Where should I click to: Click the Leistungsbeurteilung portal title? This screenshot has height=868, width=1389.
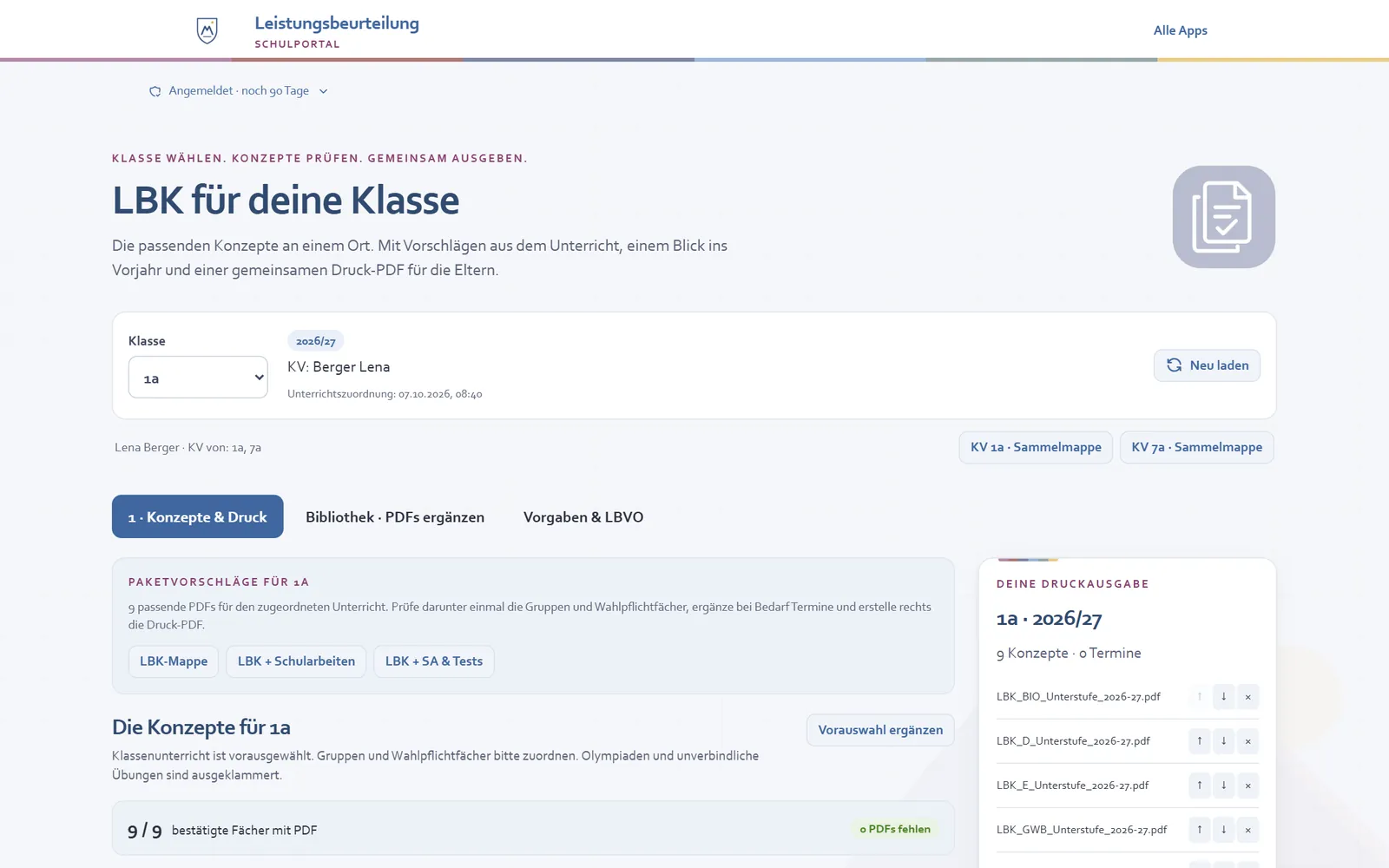point(337,23)
